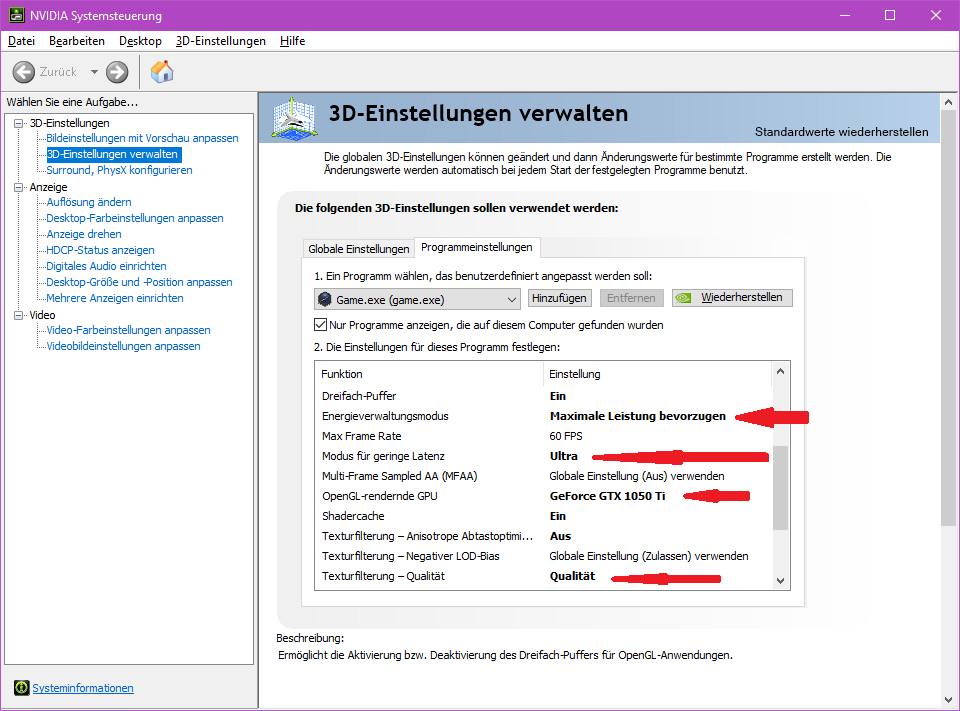Open Anzeige drehen
Screen dimensions: 960x711
[x=84, y=234]
